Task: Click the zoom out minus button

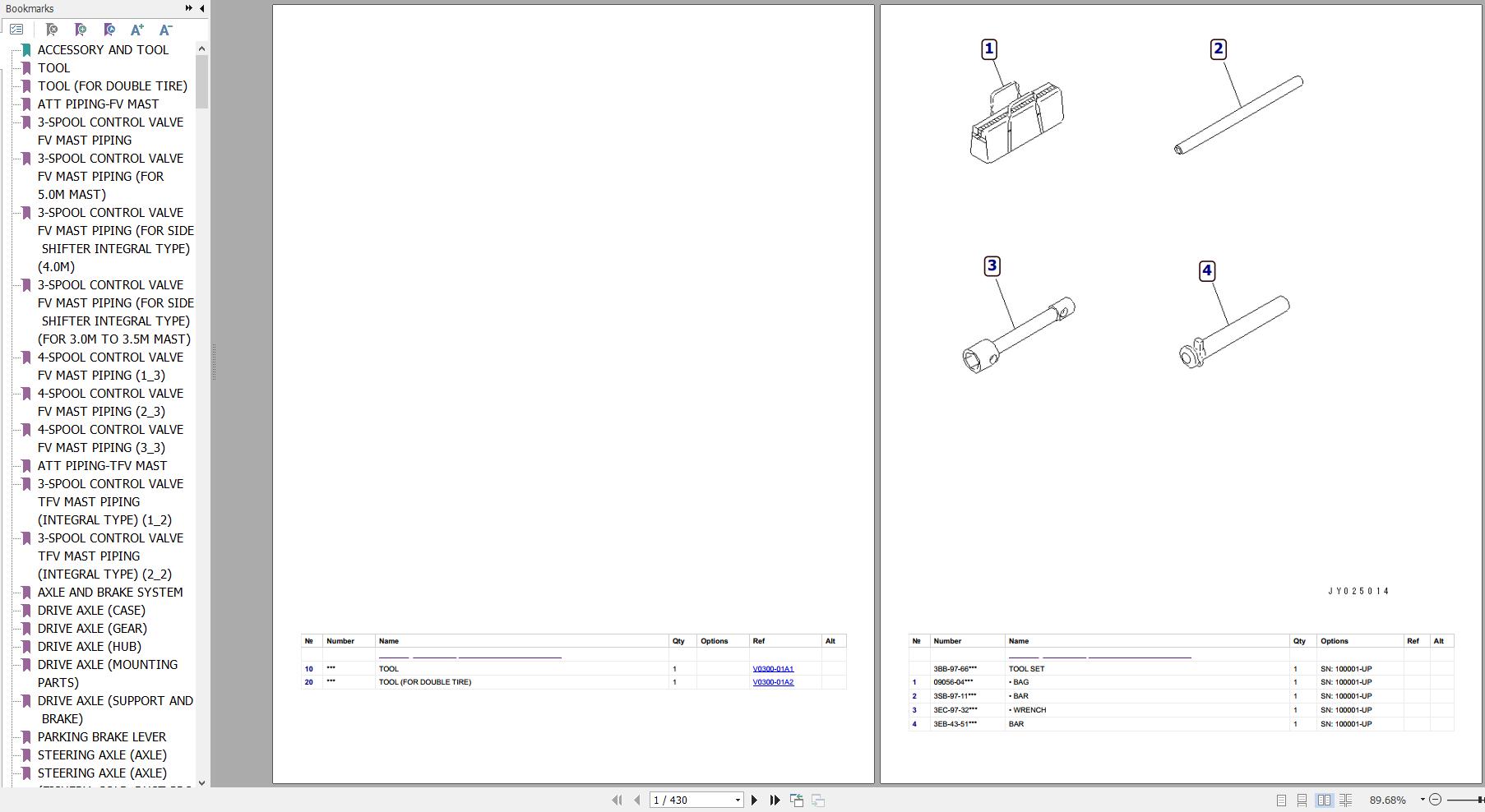Action: [1436, 800]
